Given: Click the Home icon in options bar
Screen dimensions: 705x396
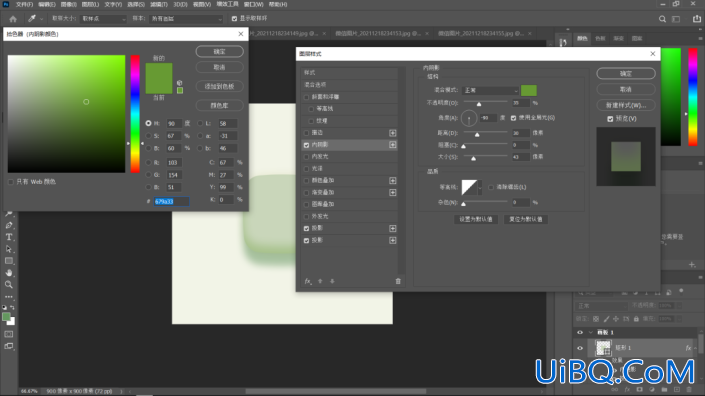Looking at the screenshot, I should (x=13, y=19).
